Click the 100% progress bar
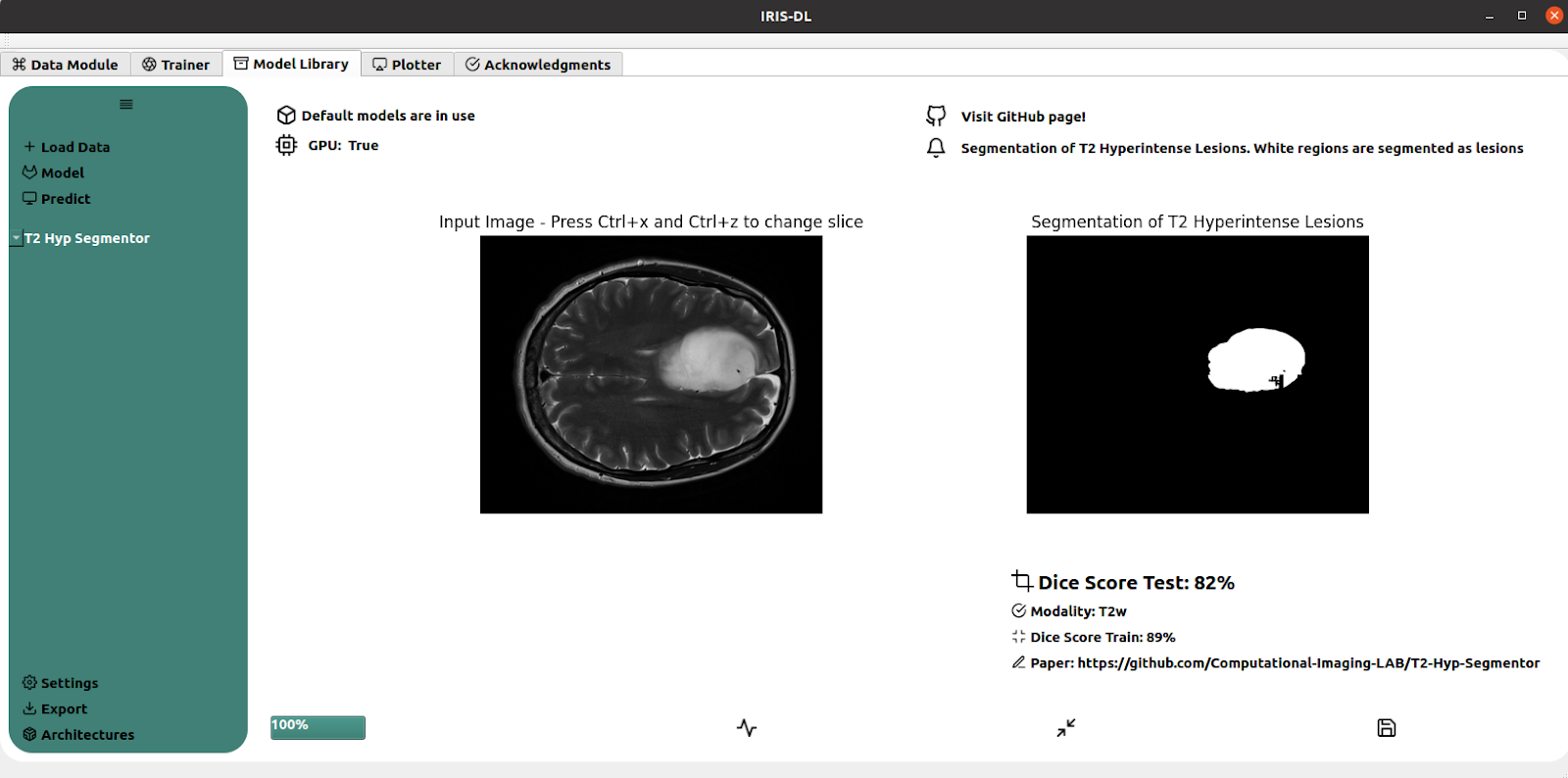This screenshot has height=778, width=1568. point(318,727)
